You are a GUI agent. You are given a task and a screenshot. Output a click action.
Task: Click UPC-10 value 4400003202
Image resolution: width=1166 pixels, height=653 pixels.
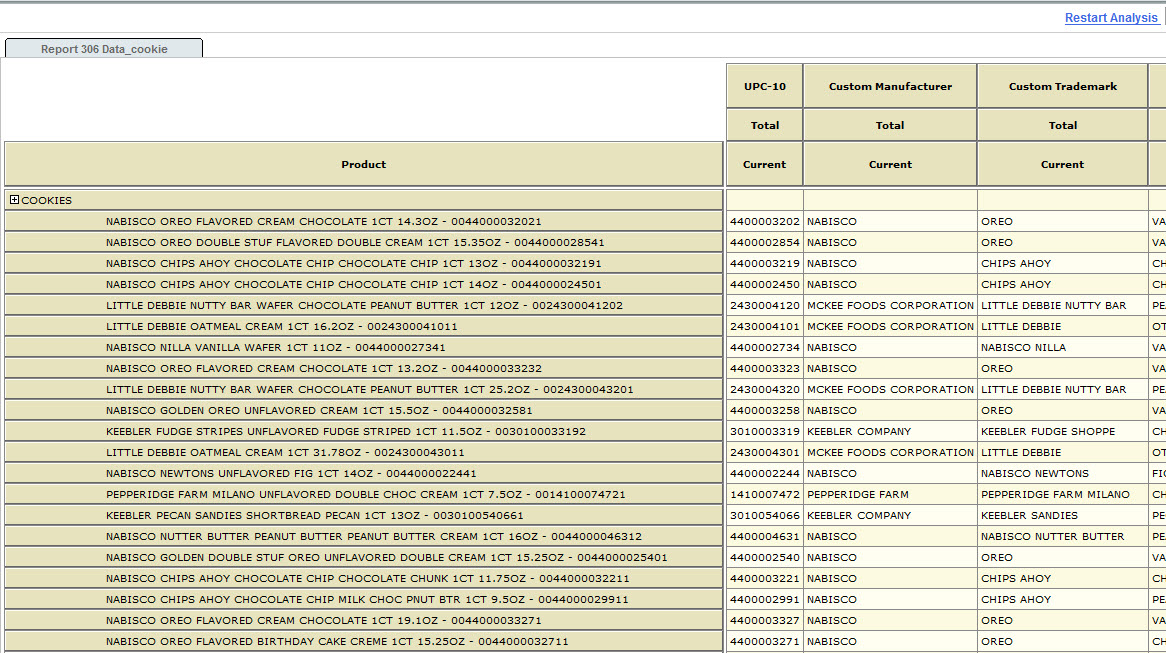[x=764, y=221]
